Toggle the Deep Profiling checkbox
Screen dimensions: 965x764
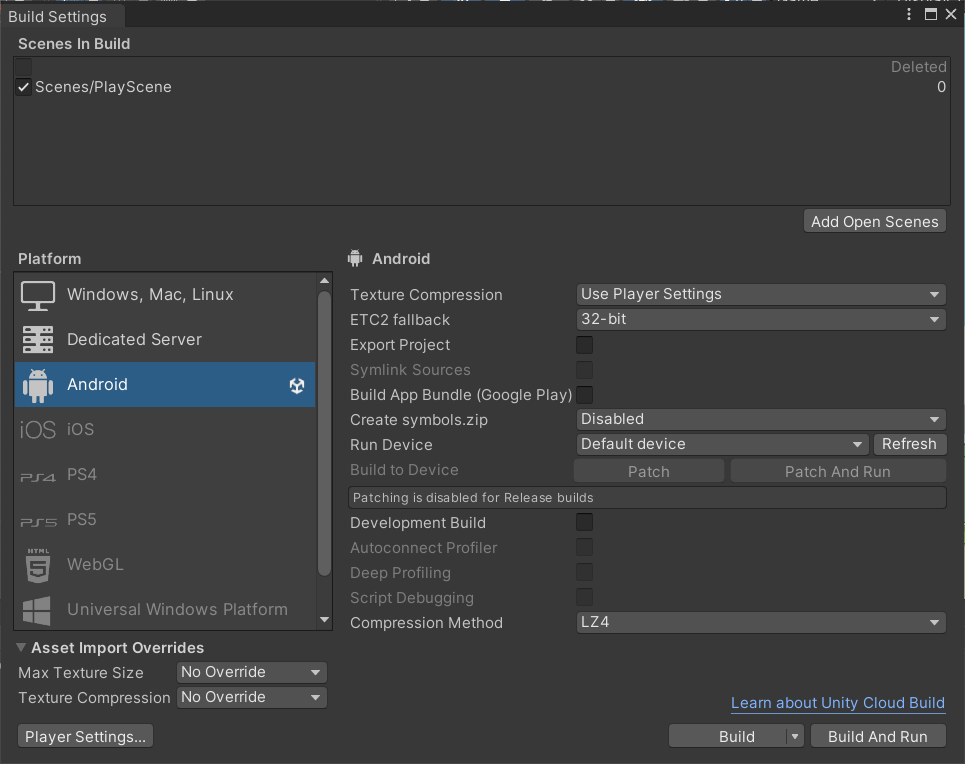pos(585,572)
